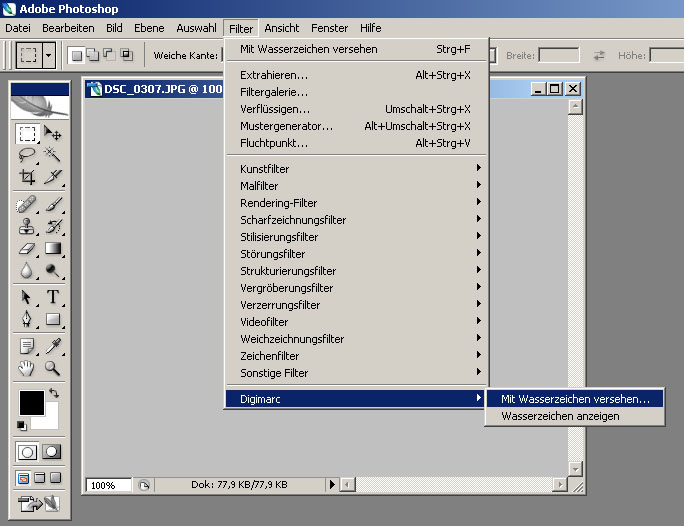Select the Slice tool

click(52, 177)
